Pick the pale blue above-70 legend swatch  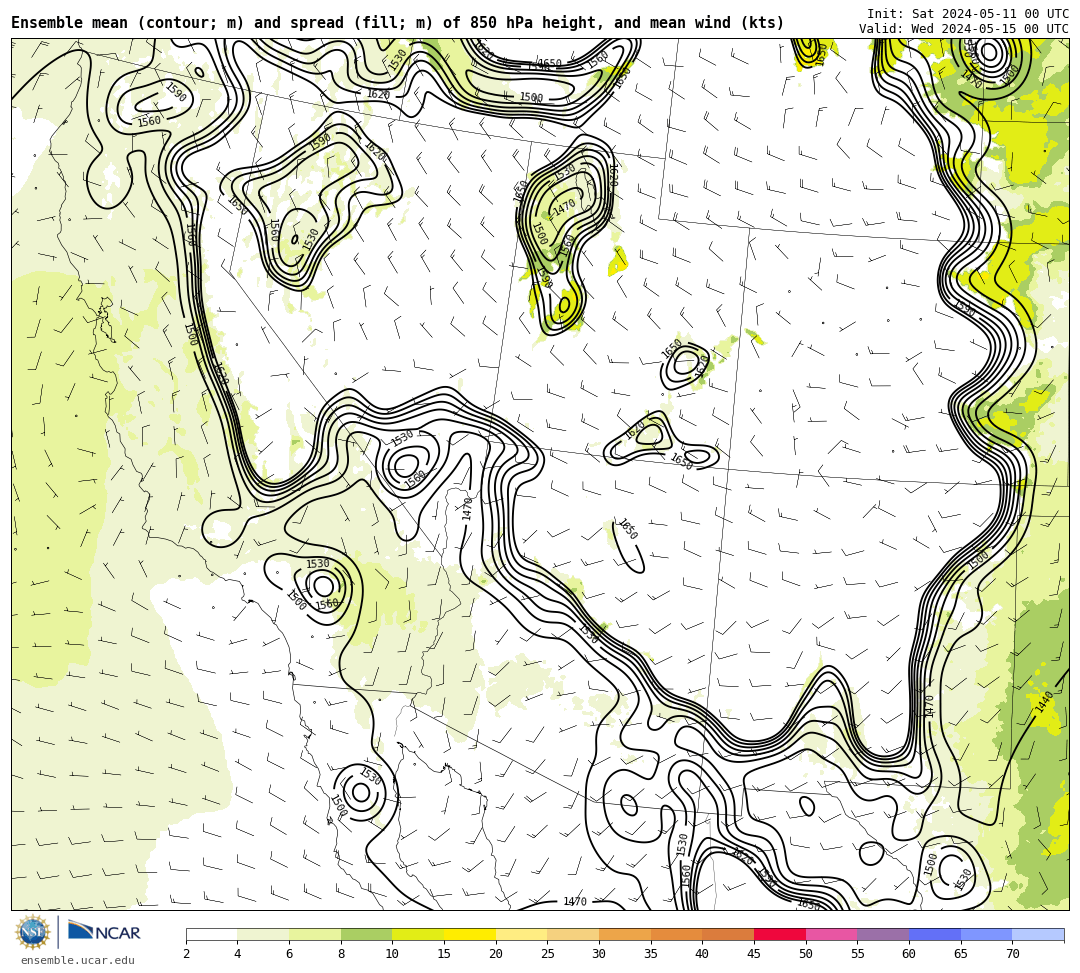point(1038,934)
